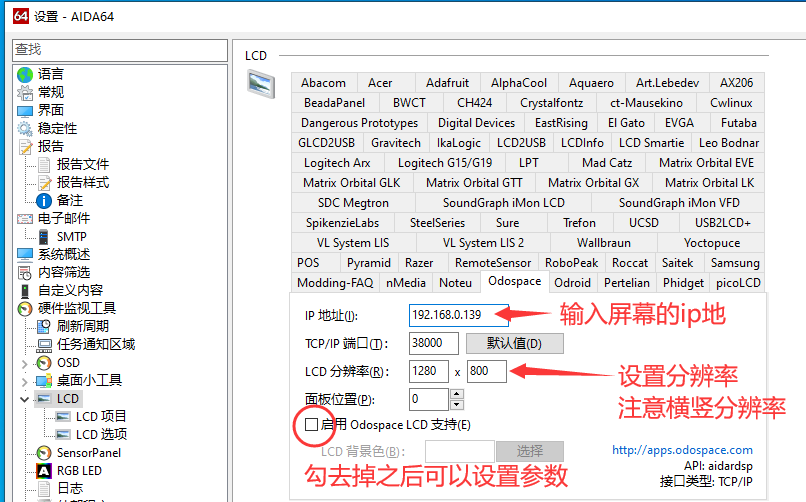Click the globe icon beside 语言
806x502 pixels.
25,75
